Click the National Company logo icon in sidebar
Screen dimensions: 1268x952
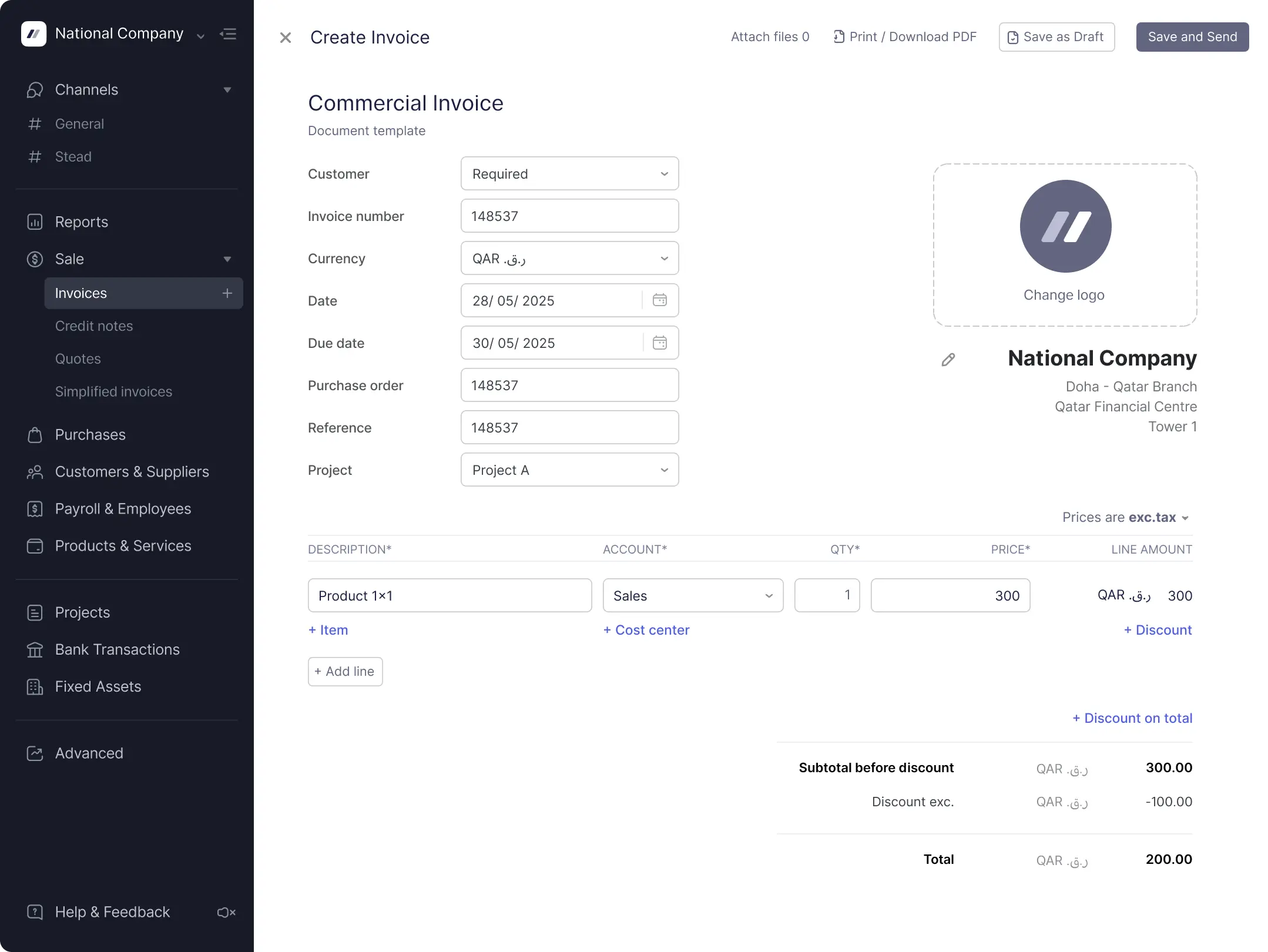coord(33,33)
